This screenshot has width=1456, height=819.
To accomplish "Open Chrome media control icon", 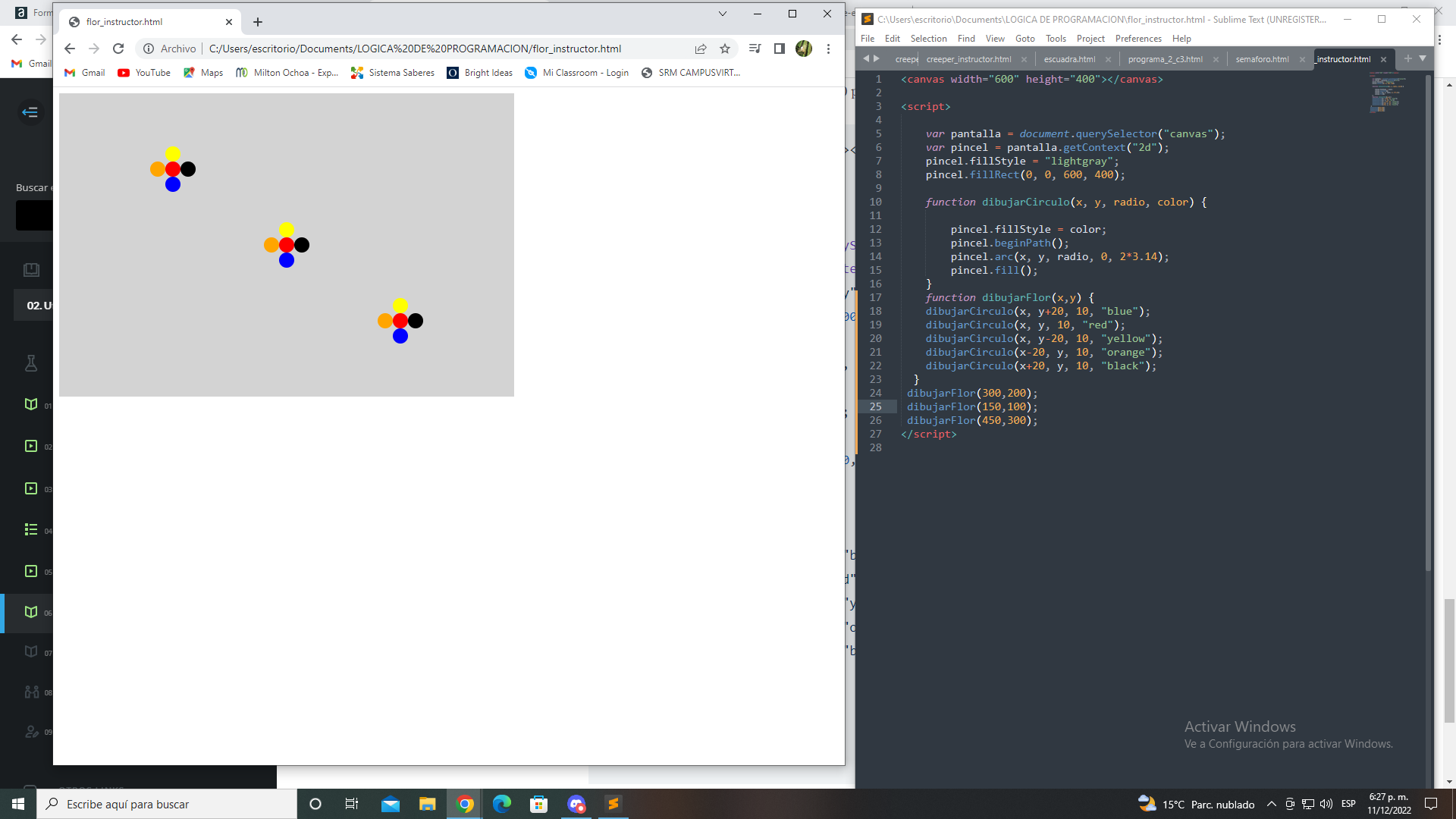I will pyautogui.click(x=755, y=49).
